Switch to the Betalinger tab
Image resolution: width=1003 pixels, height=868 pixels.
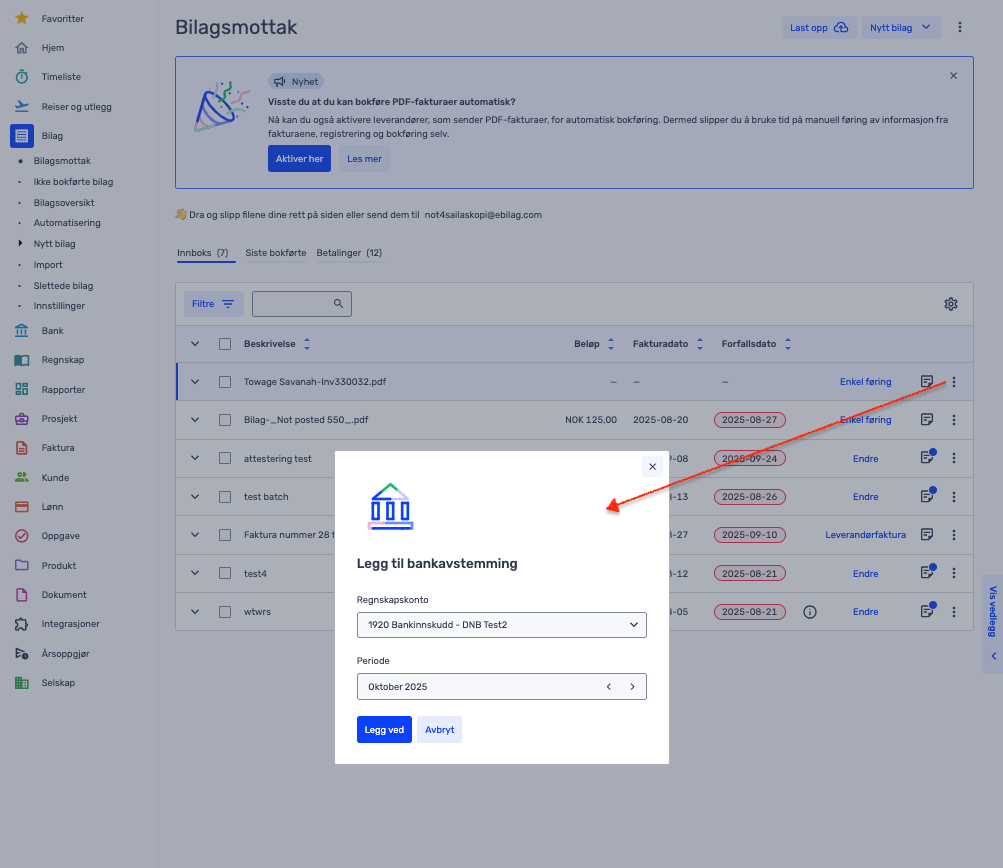[x=349, y=253]
